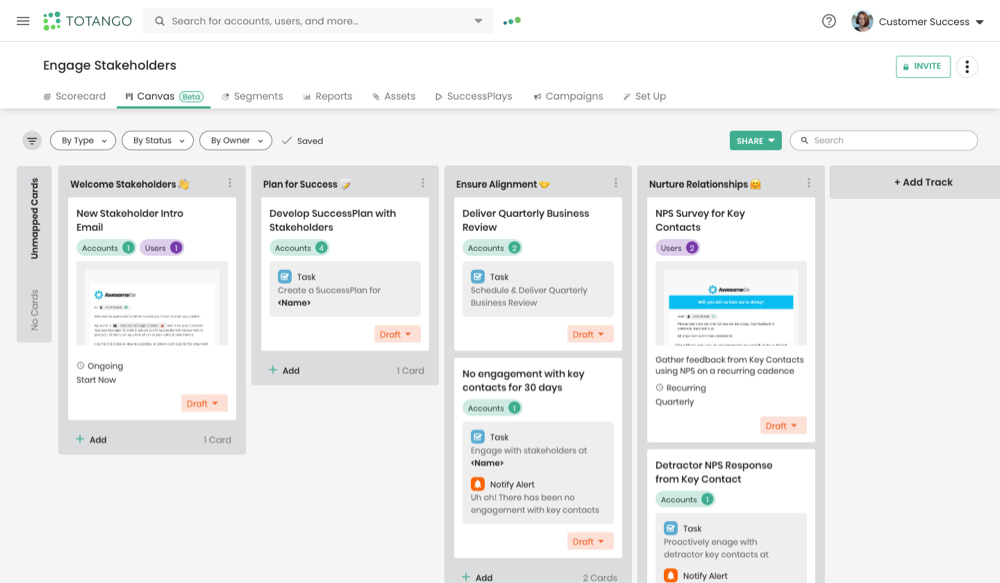Screen dimensions: 1000x583
Task: Expand the By Owner filter dropdown
Action: pos(235,140)
